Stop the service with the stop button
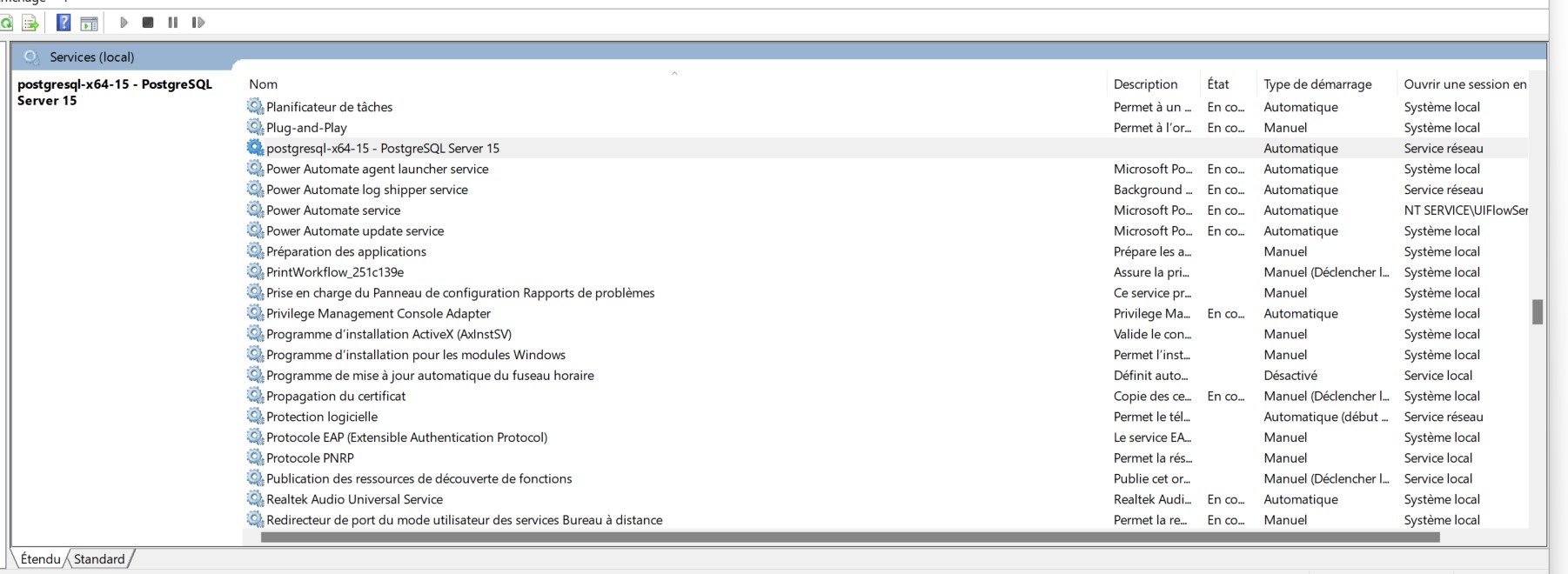This screenshot has height=574, width=1568. point(148,23)
